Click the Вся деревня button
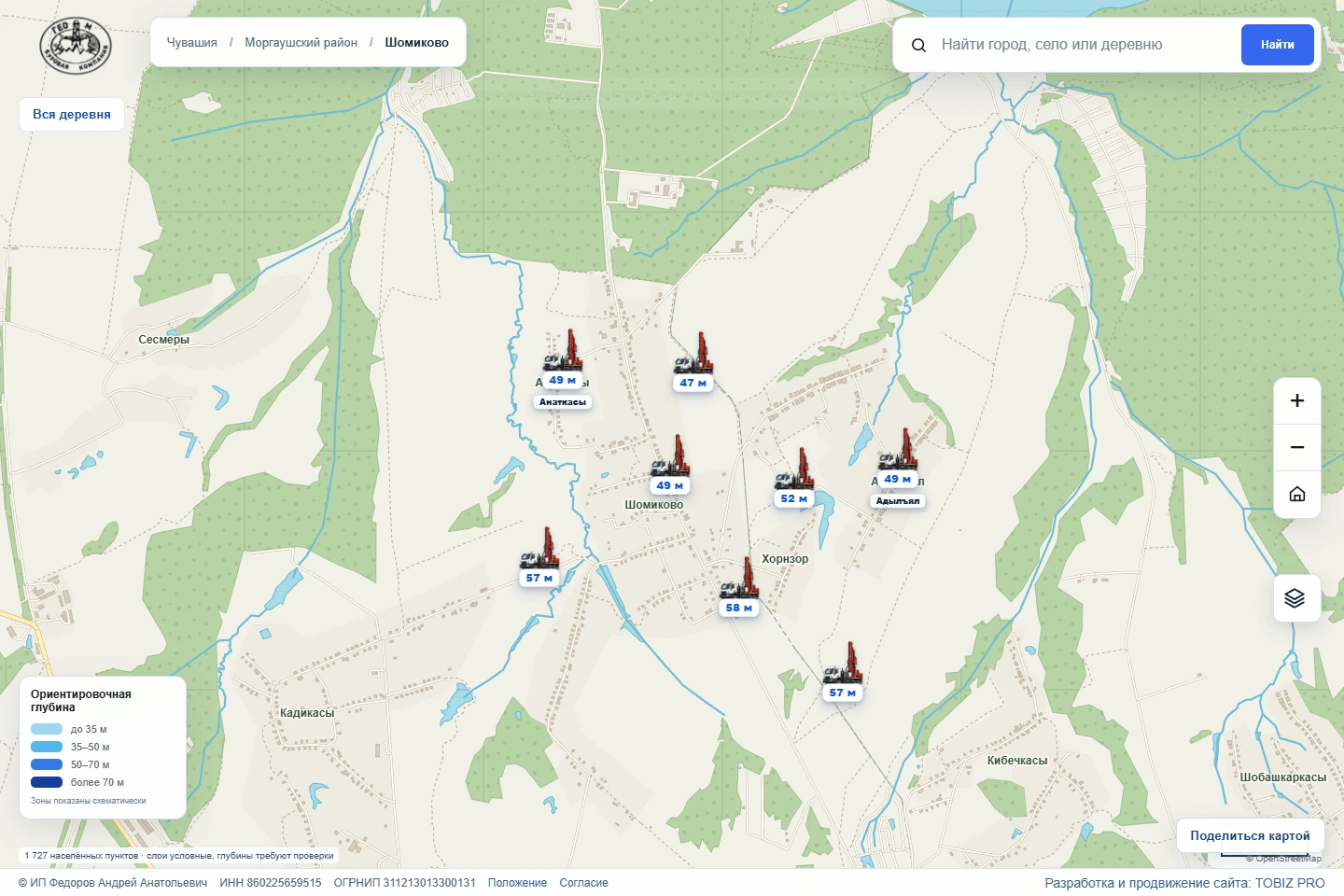Image resolution: width=1344 pixels, height=896 pixels. [x=72, y=115]
